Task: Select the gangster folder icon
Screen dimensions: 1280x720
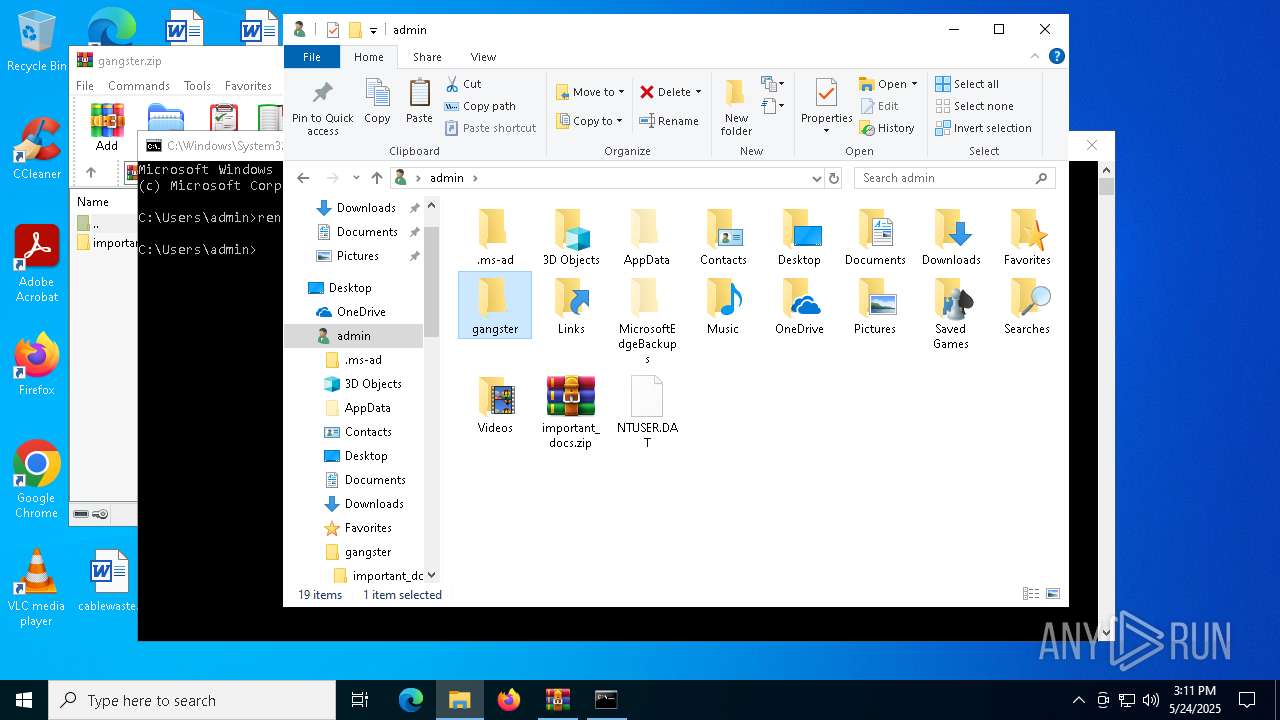Action: pyautogui.click(x=495, y=305)
